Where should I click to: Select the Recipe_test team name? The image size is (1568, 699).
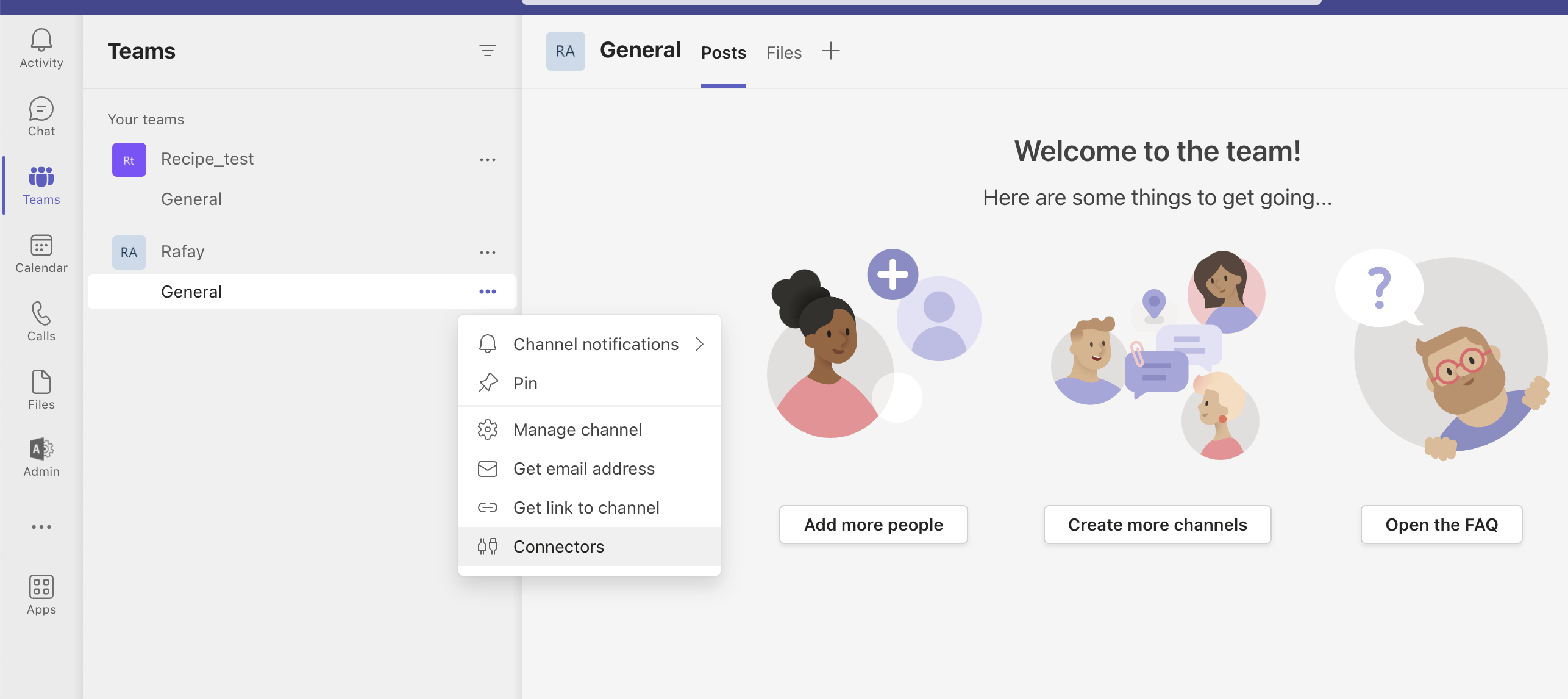[207, 159]
